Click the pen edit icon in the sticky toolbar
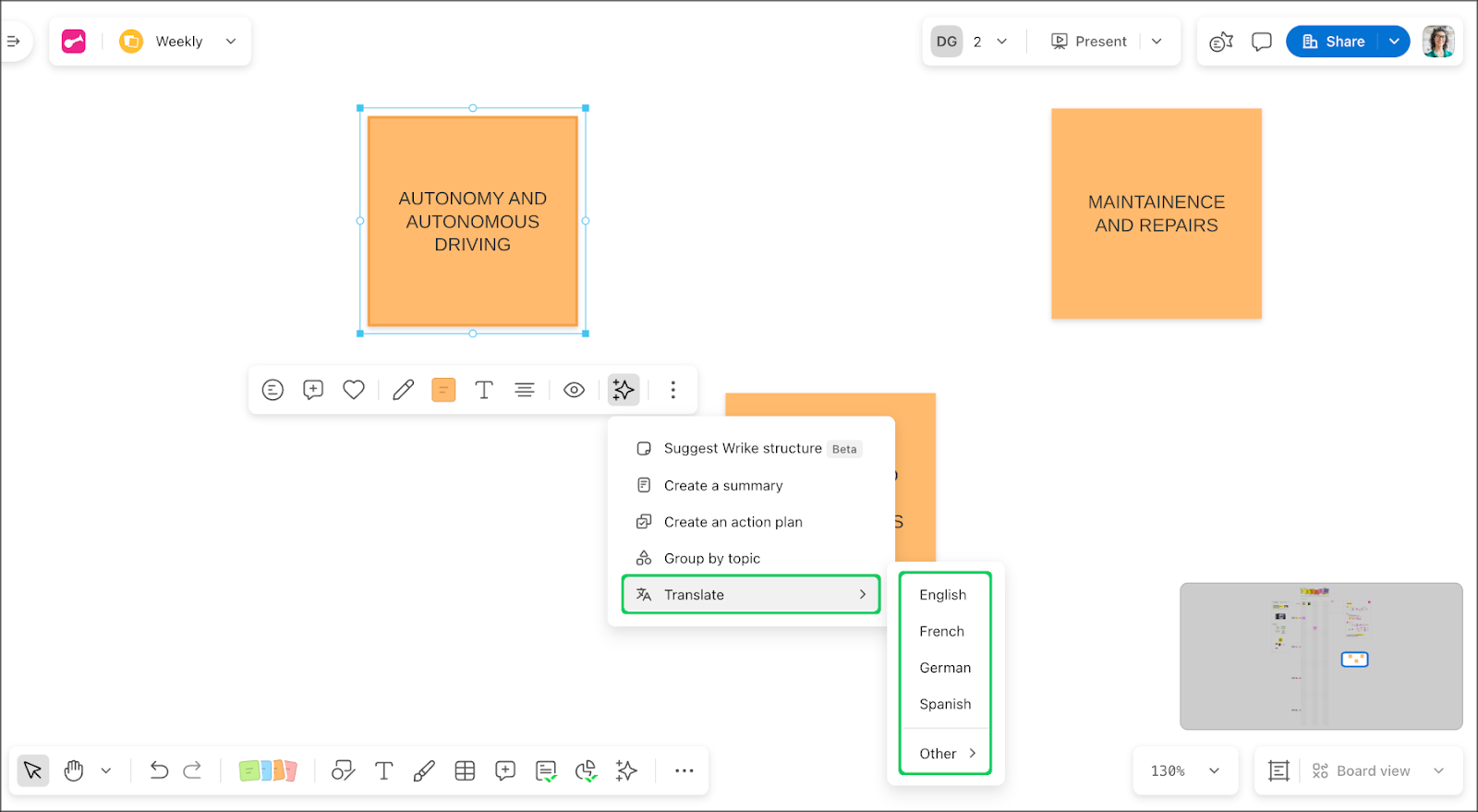 [403, 390]
